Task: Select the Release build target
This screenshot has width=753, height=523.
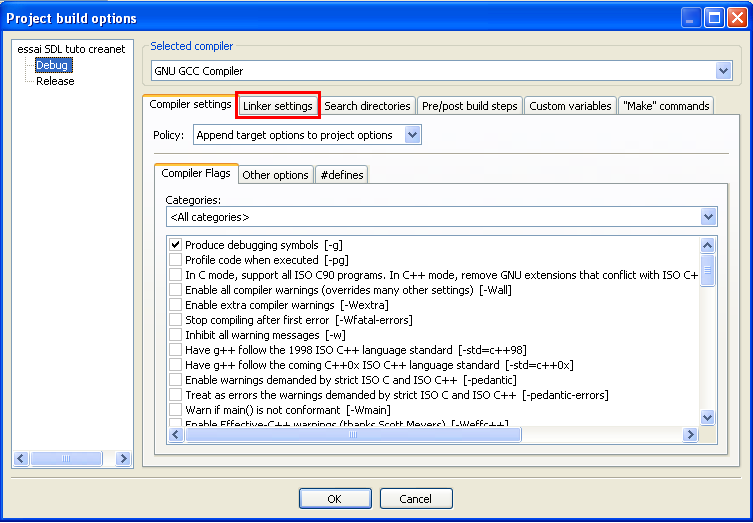Action: (x=55, y=81)
